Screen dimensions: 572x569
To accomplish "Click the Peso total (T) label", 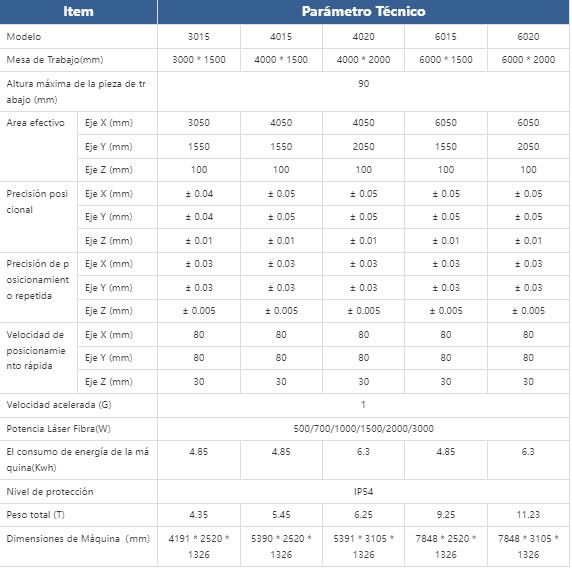I will coord(35,515).
